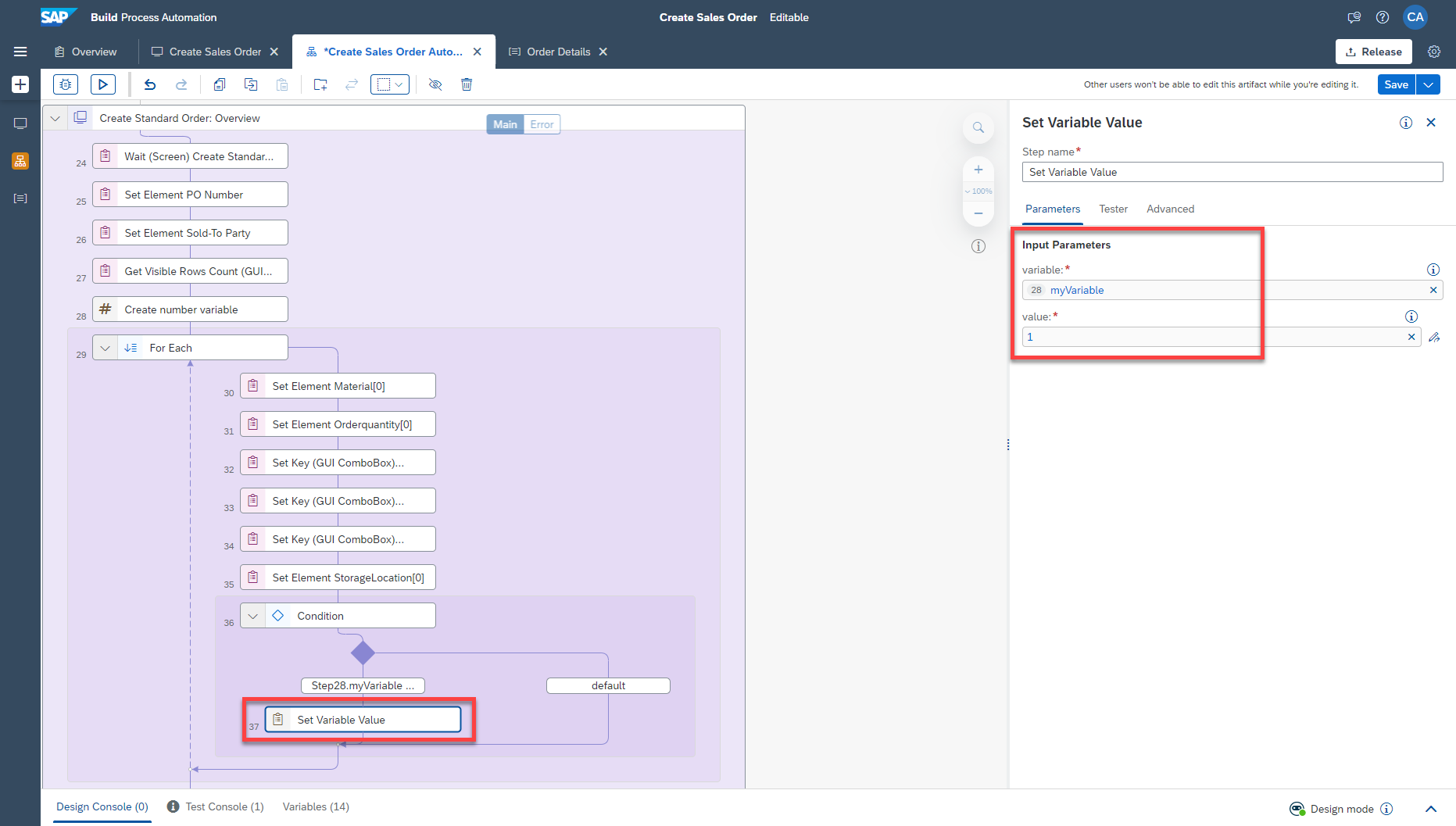Expand the bottom console panel chevron
The image size is (1456, 826).
tap(1431, 809)
